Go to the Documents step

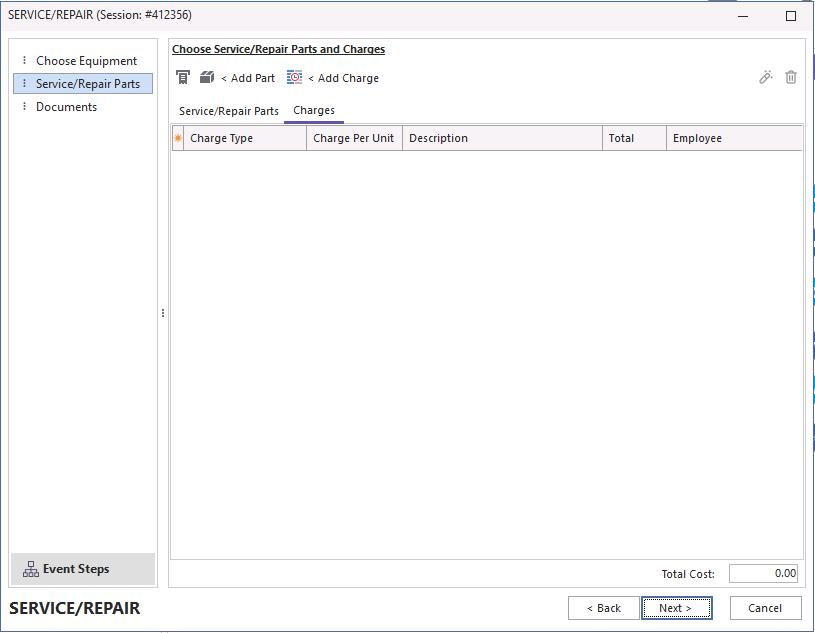click(x=66, y=107)
